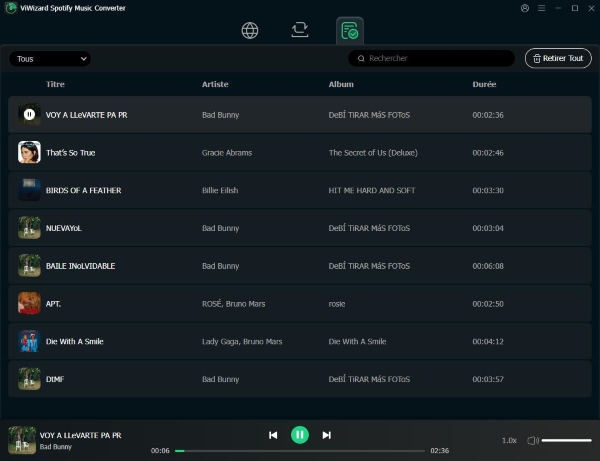Click artist ROSÉ, Bruno Mars
Viewport: 600px width, 461px height.
pos(233,304)
